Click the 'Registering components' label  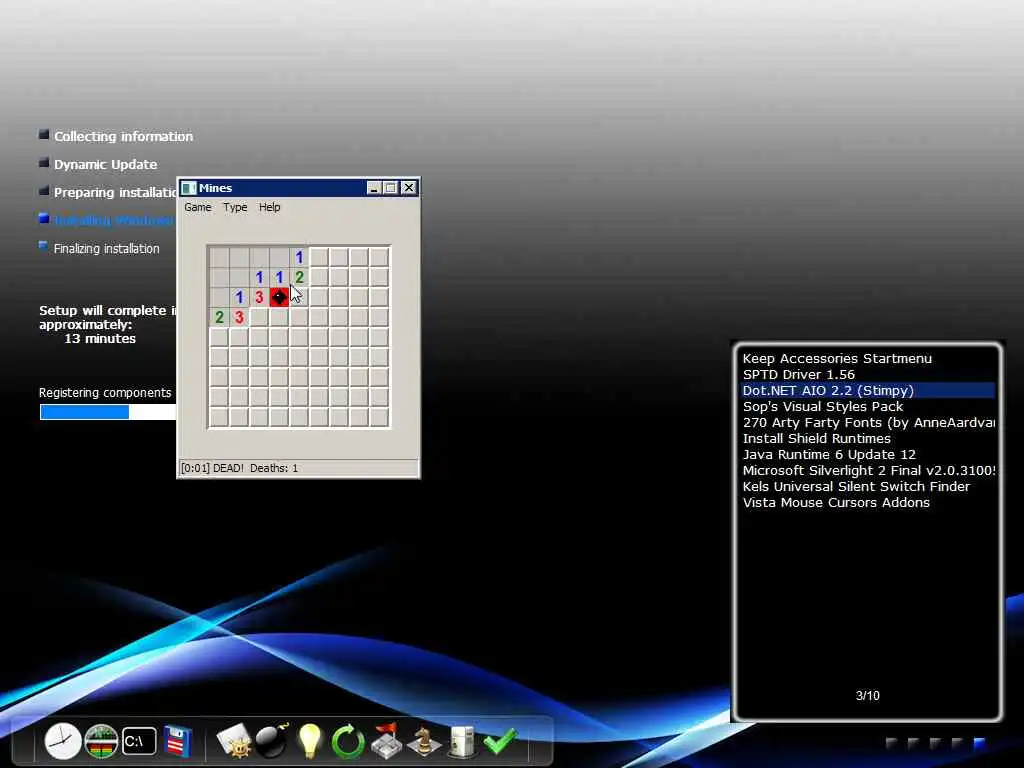[105, 392]
